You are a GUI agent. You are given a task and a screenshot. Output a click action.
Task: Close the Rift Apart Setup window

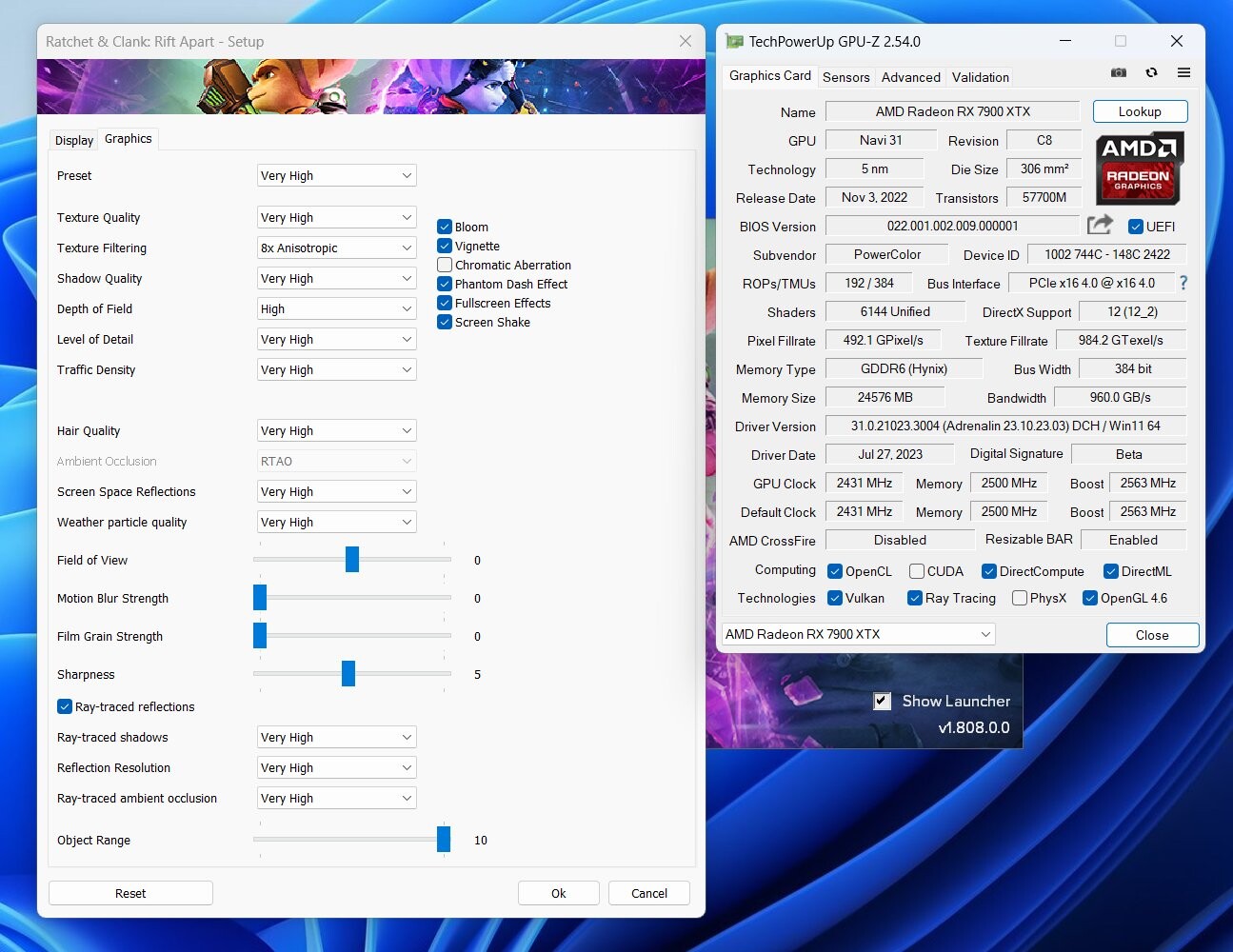686,41
